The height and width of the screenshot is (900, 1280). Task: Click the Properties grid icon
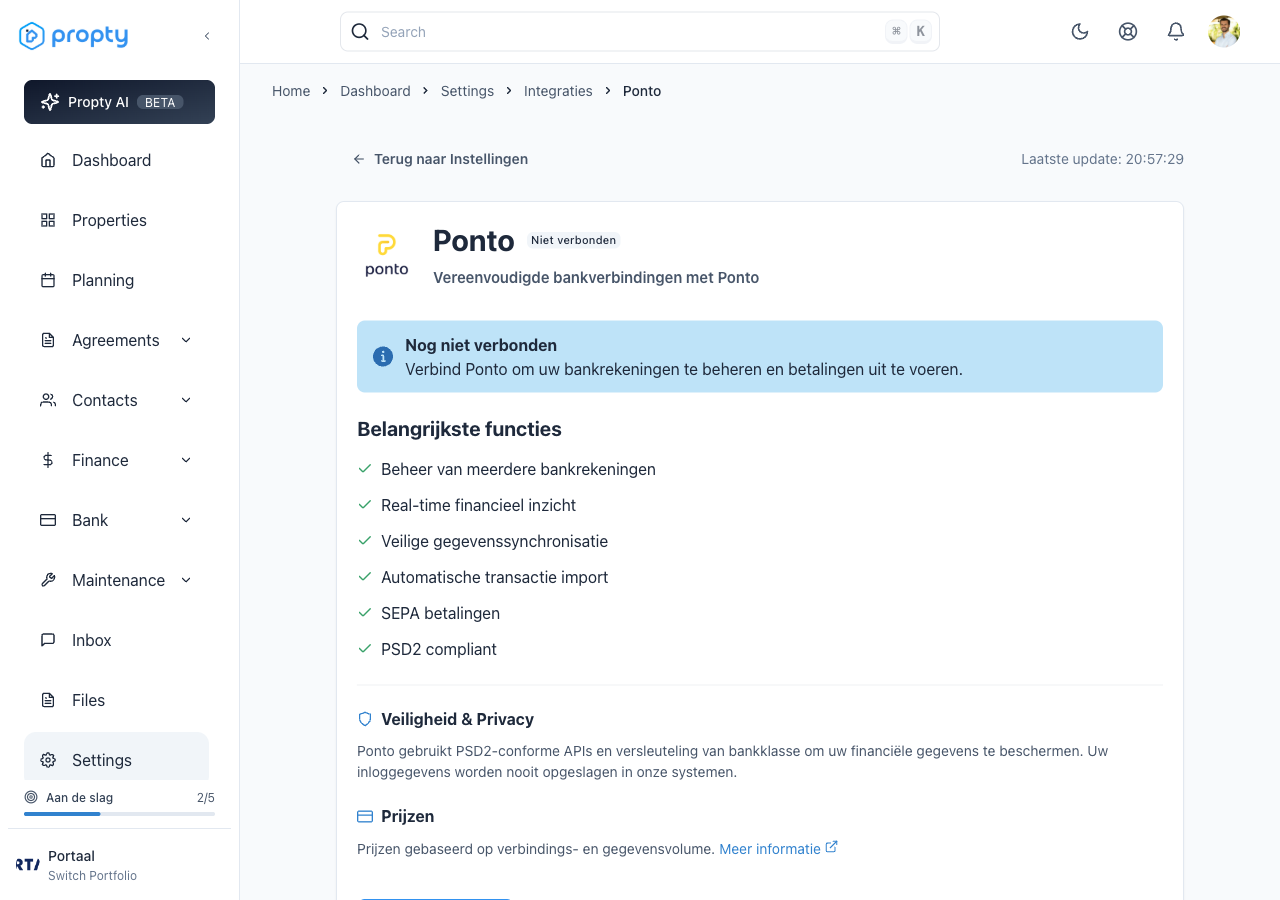point(48,220)
